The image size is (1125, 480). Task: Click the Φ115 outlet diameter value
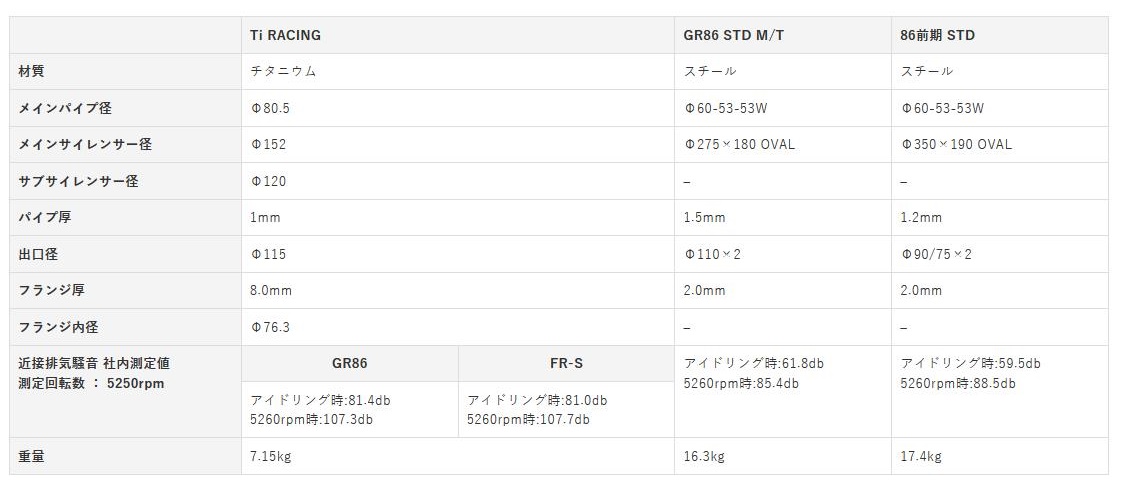point(268,254)
